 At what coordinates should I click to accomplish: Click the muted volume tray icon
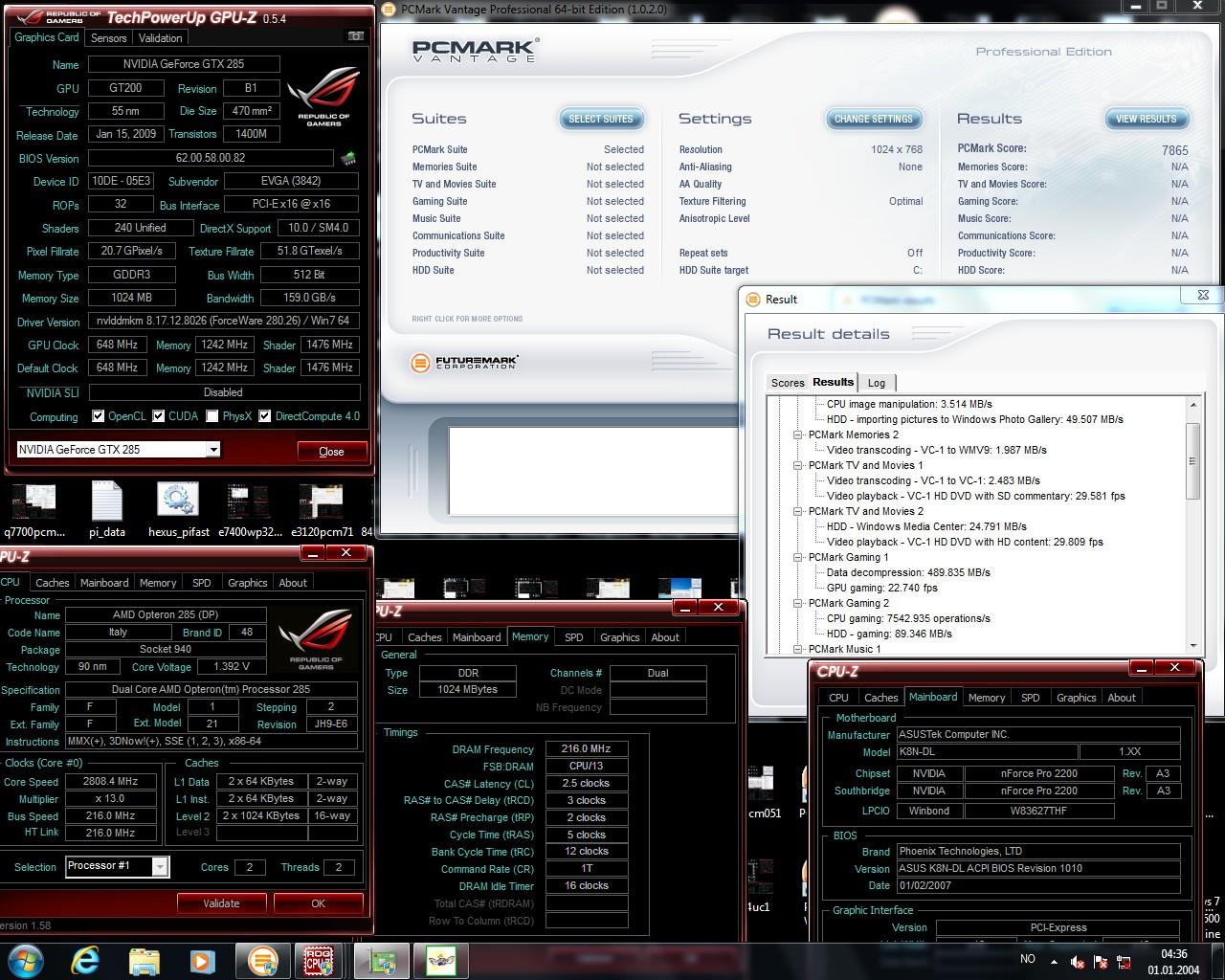tap(1078, 961)
